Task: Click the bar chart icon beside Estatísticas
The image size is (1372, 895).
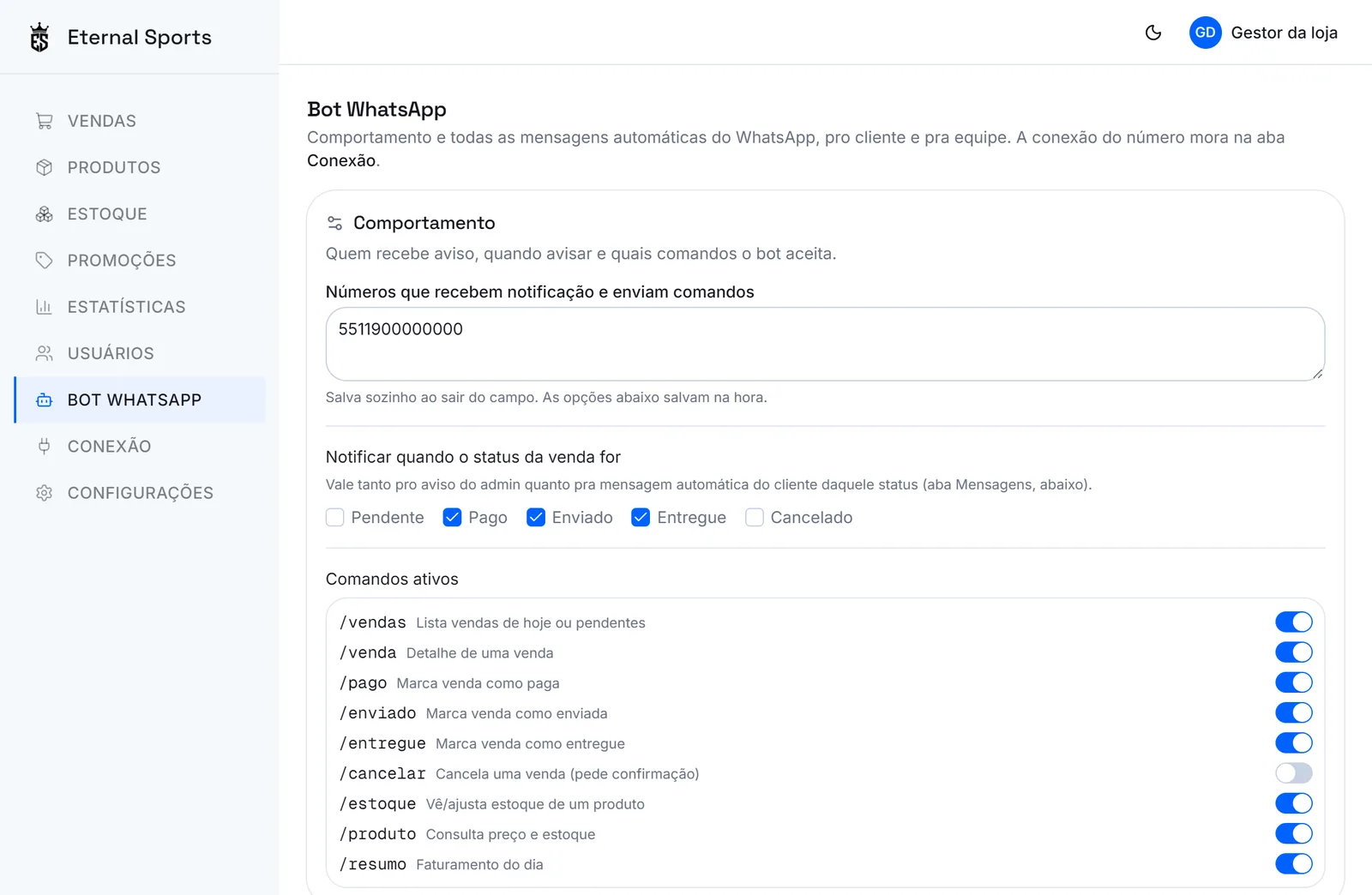Action: click(45, 307)
